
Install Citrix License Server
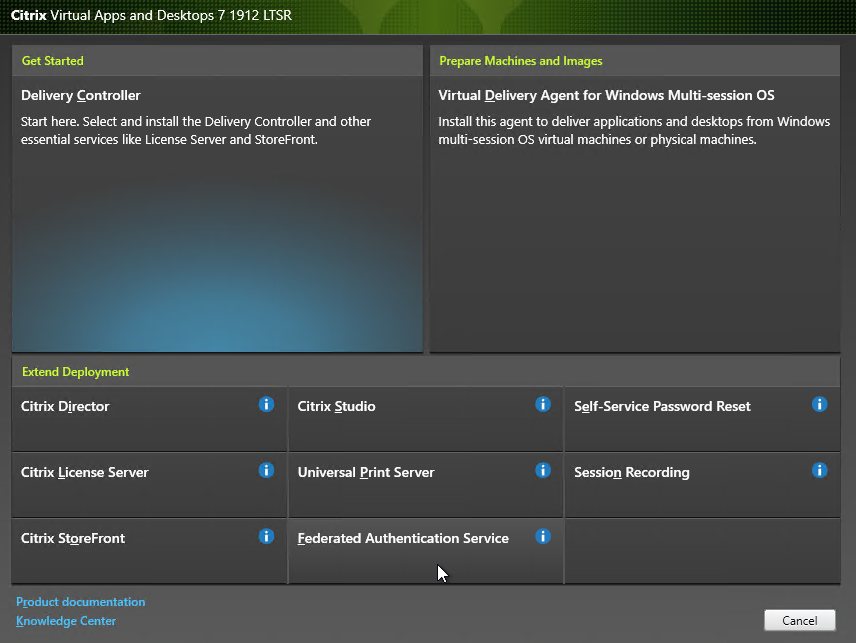pyautogui.click(x=84, y=473)
